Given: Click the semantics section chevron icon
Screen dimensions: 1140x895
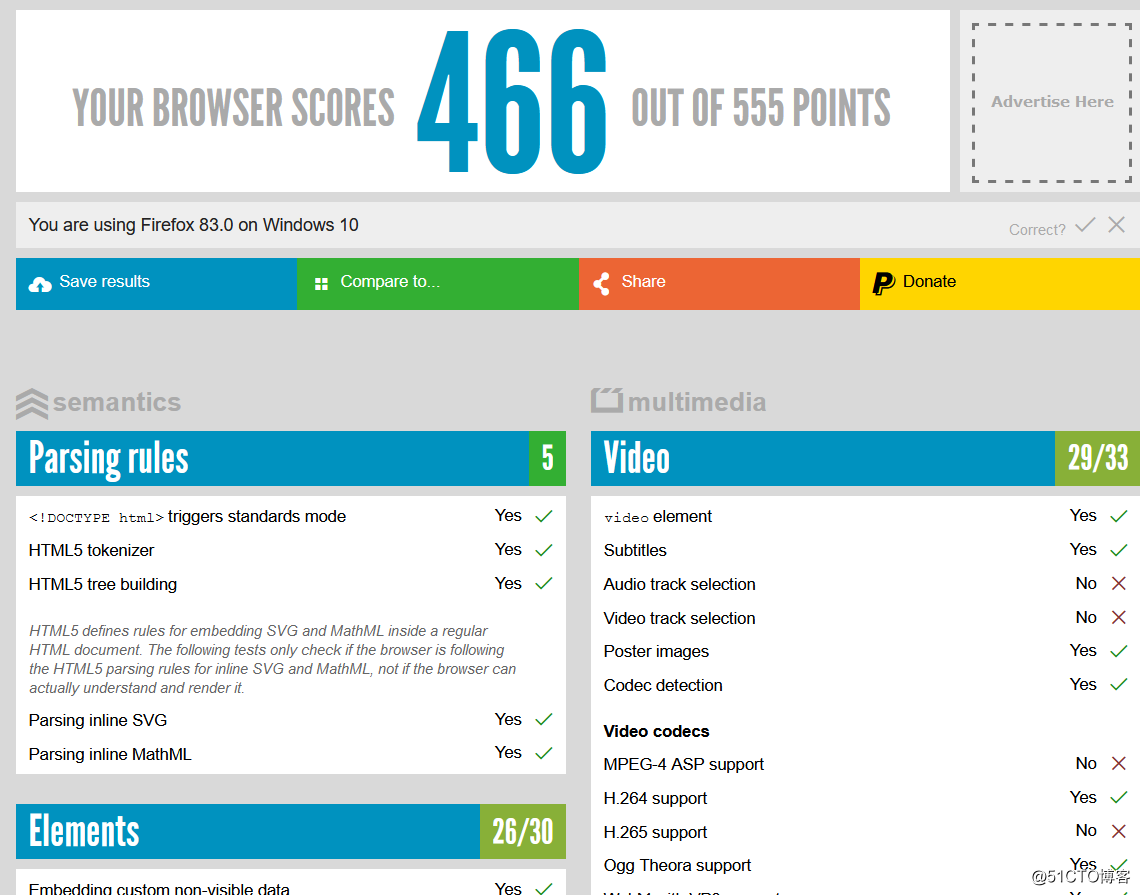Looking at the screenshot, I should [33, 402].
